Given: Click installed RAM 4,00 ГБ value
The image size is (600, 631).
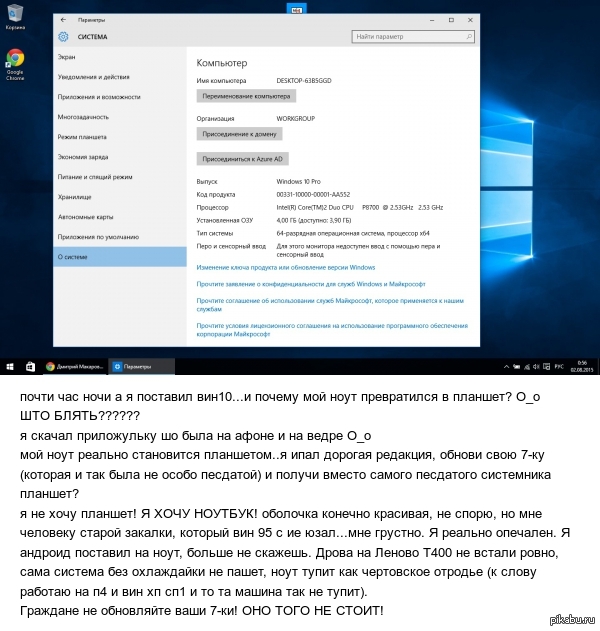Looking at the screenshot, I should 314,221.
